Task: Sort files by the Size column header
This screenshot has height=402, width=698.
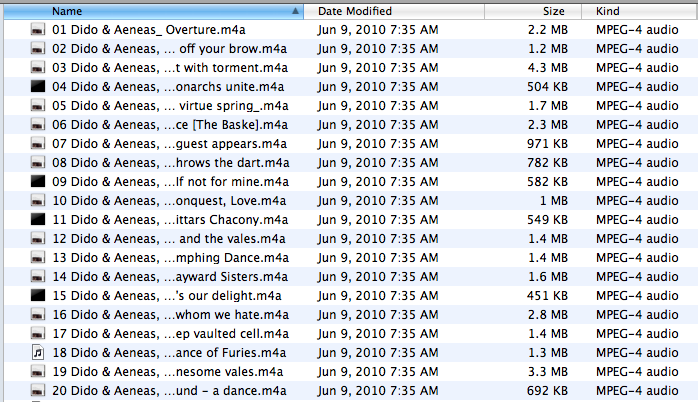Action: (533, 11)
